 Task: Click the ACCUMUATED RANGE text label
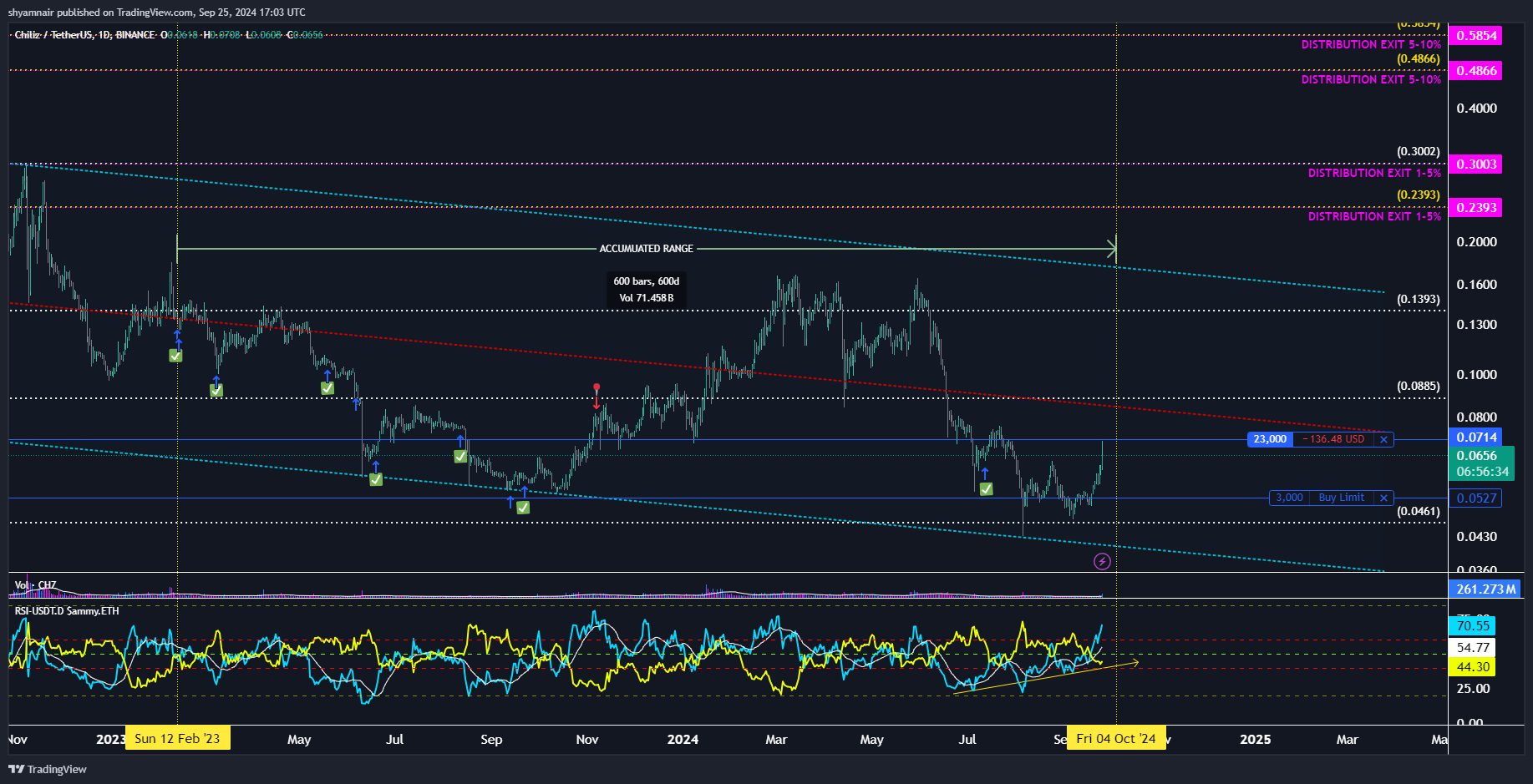647,249
